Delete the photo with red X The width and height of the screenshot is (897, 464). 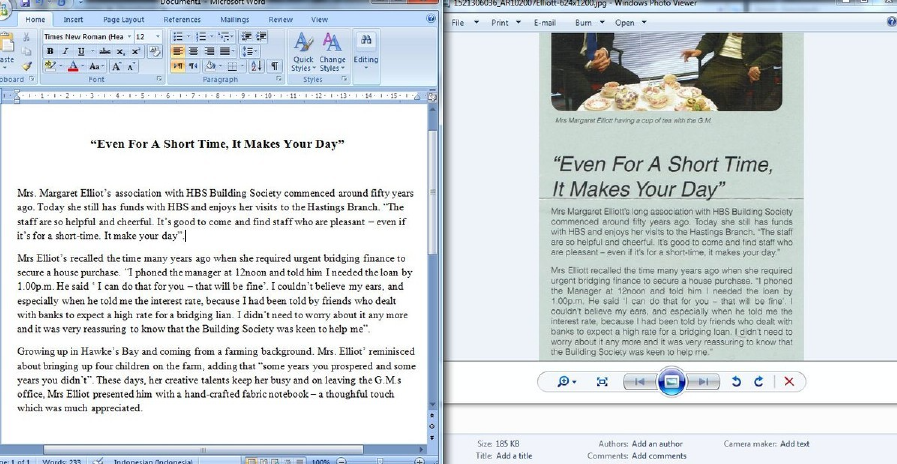[789, 382]
